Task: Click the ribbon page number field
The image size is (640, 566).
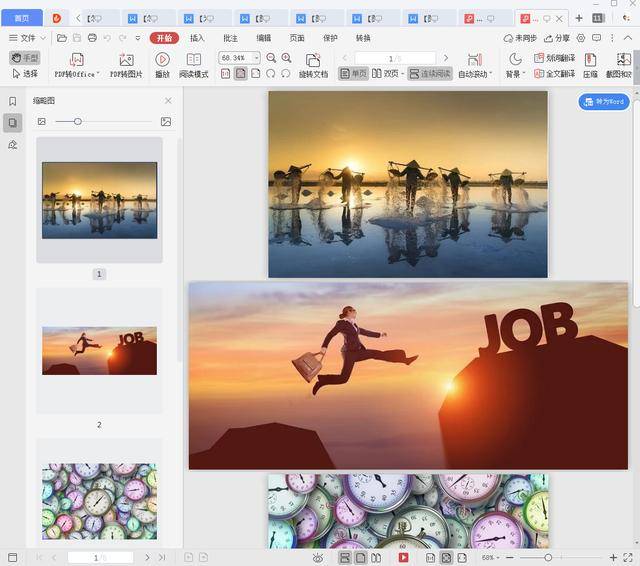Action: (395, 58)
